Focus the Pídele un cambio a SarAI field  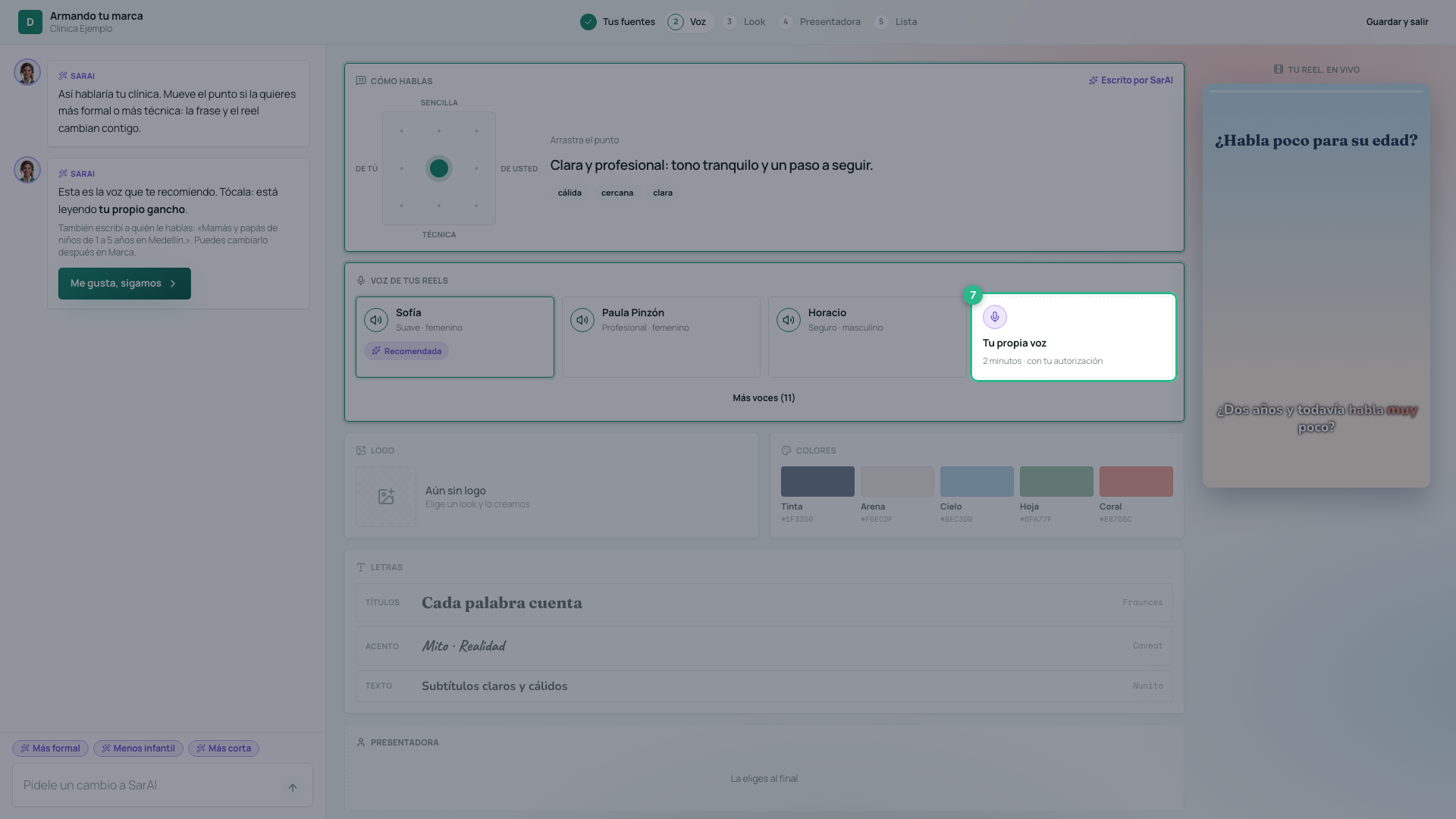149,786
